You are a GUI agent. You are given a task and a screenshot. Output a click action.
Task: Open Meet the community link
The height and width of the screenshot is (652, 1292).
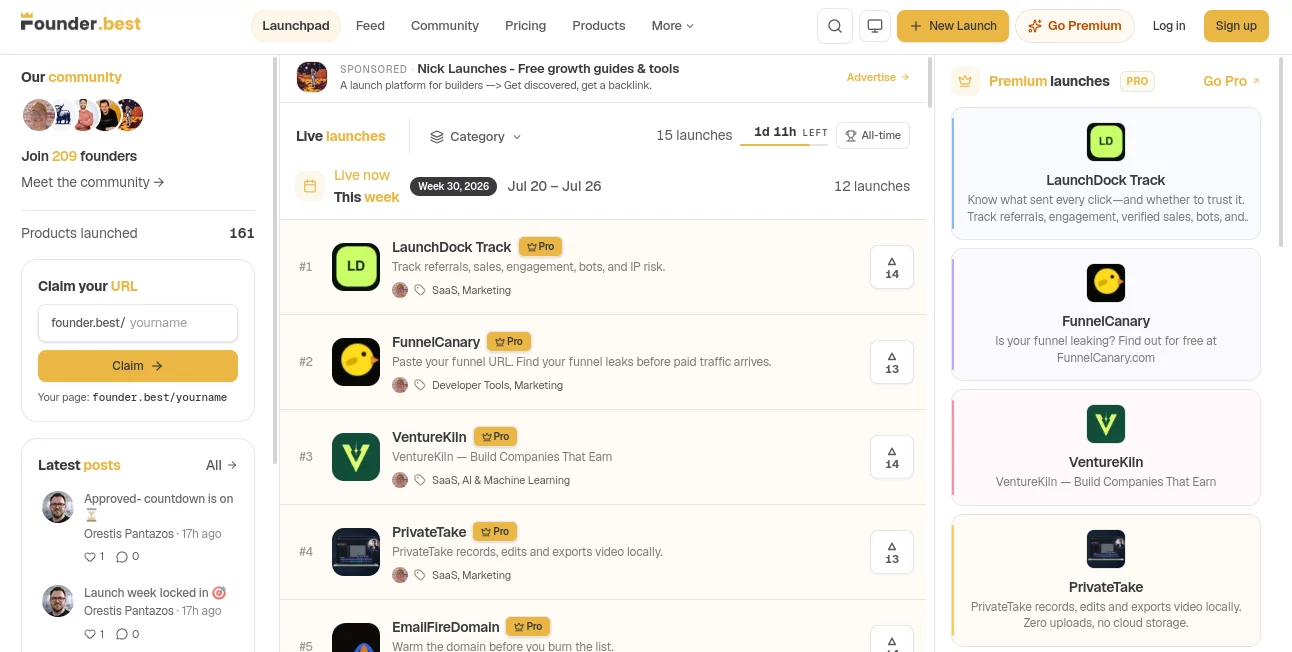[93, 182]
